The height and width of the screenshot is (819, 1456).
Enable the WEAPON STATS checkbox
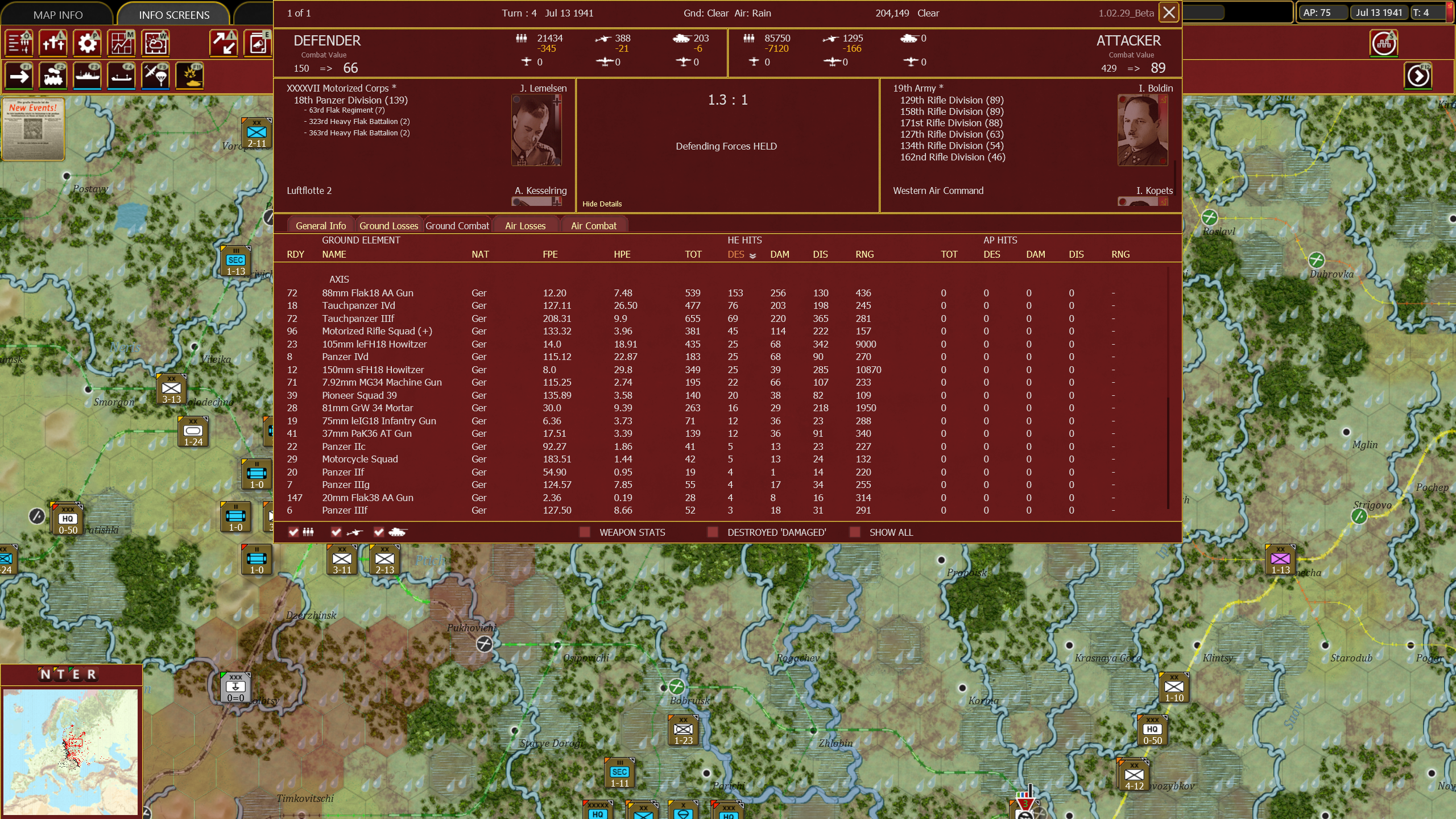[585, 532]
